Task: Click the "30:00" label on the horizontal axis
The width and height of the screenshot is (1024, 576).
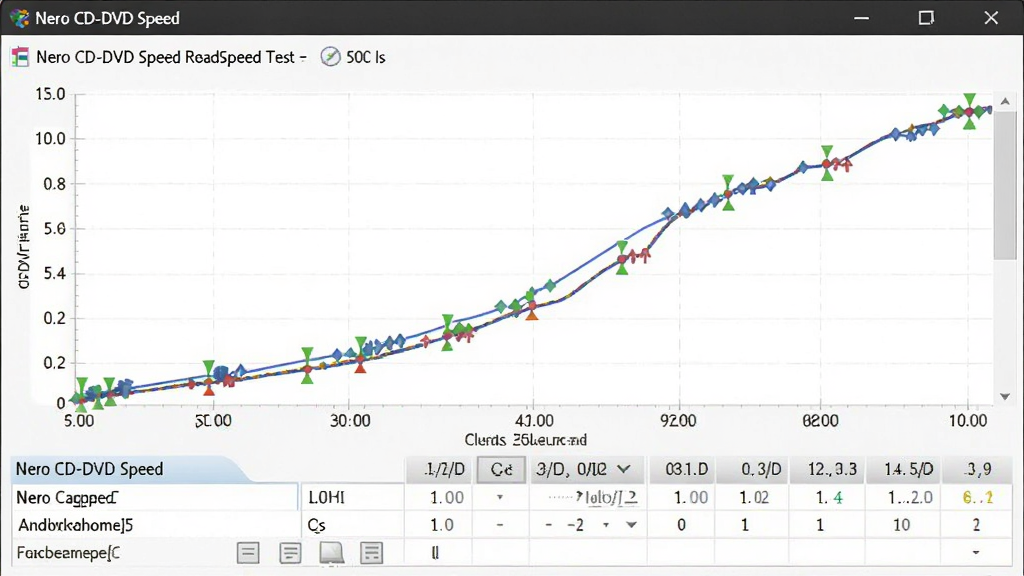Action: [350, 421]
